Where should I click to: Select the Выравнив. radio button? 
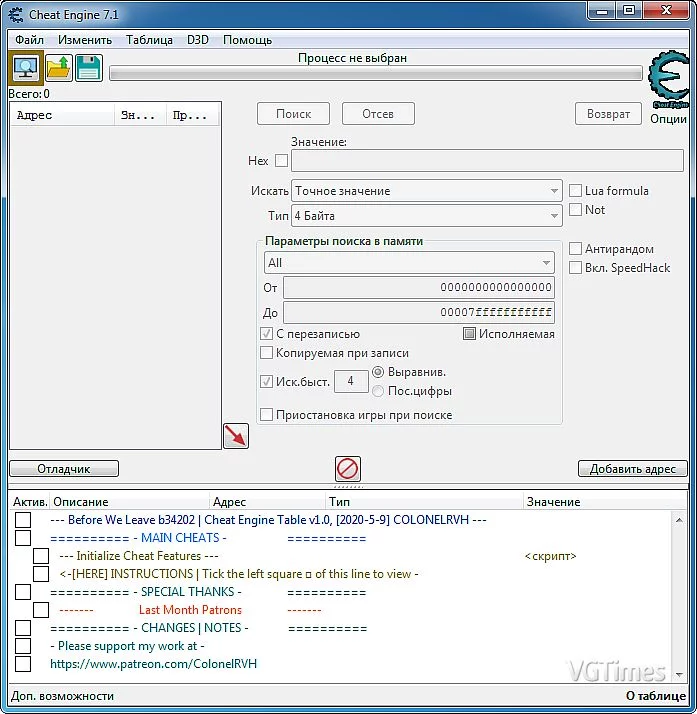378,372
